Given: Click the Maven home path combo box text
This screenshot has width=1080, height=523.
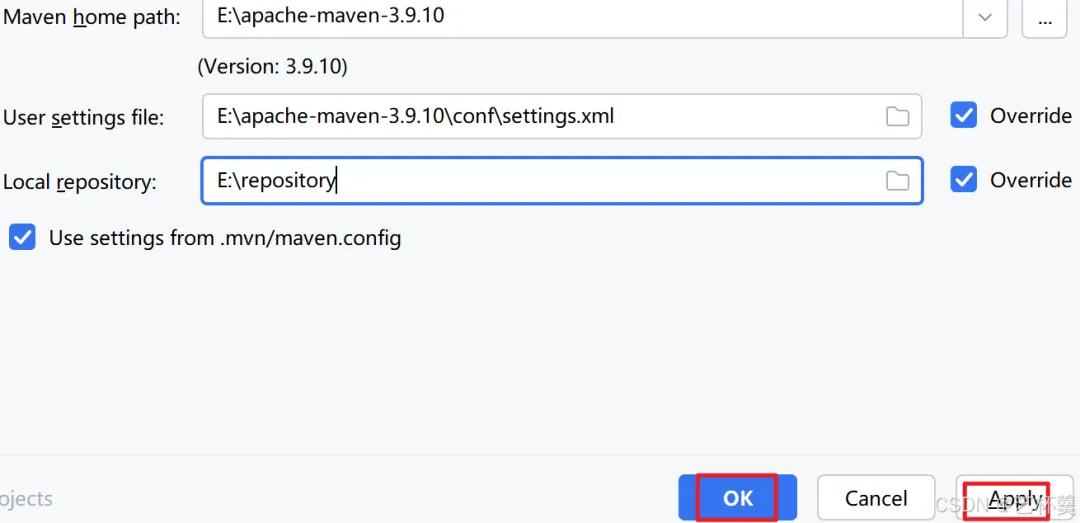Looking at the screenshot, I should point(580,17).
